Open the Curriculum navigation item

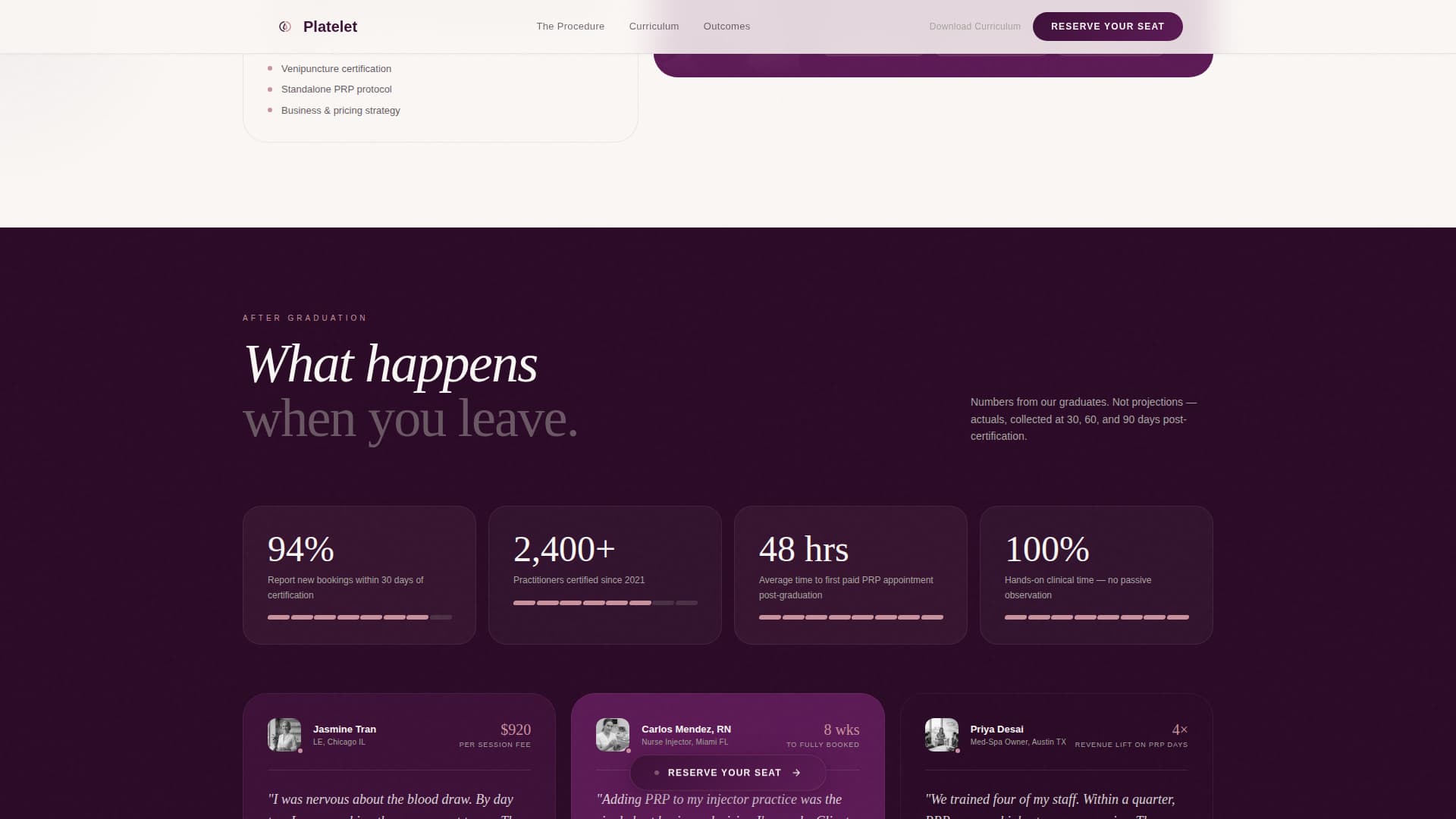(654, 26)
